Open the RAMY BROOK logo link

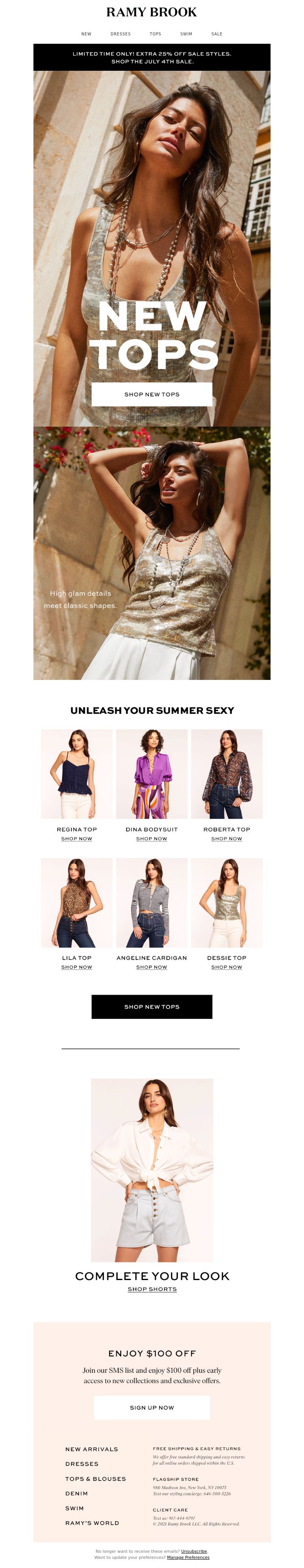click(151, 12)
